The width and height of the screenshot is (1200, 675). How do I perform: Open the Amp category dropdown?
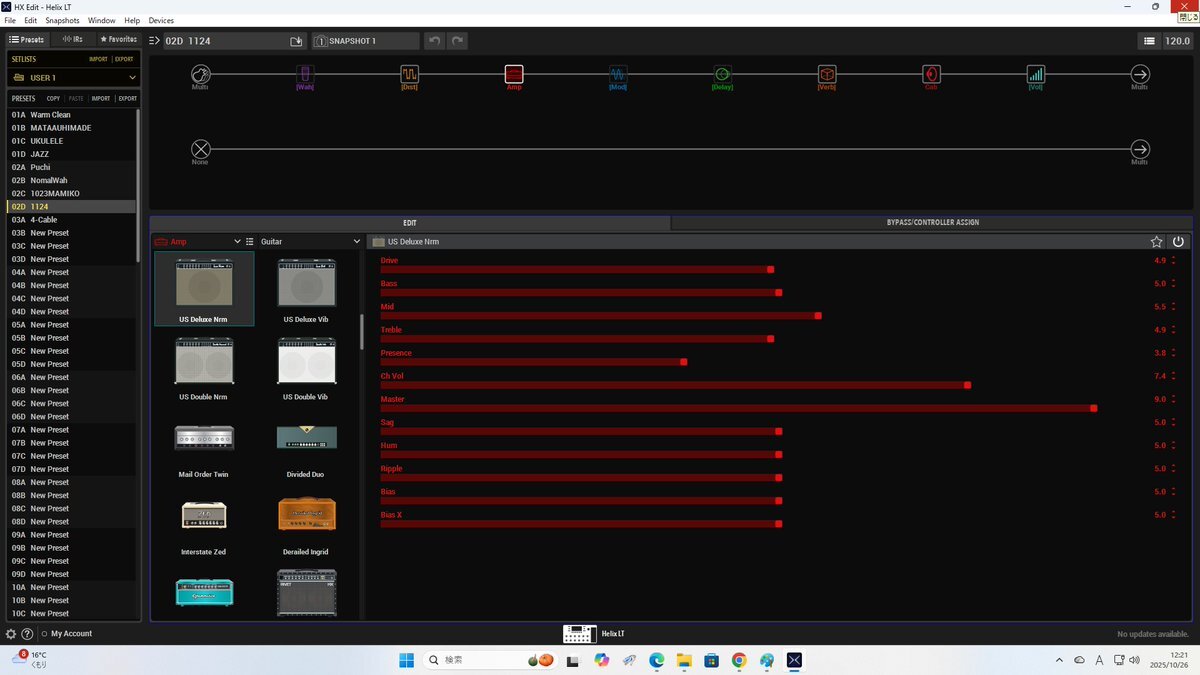click(237, 242)
